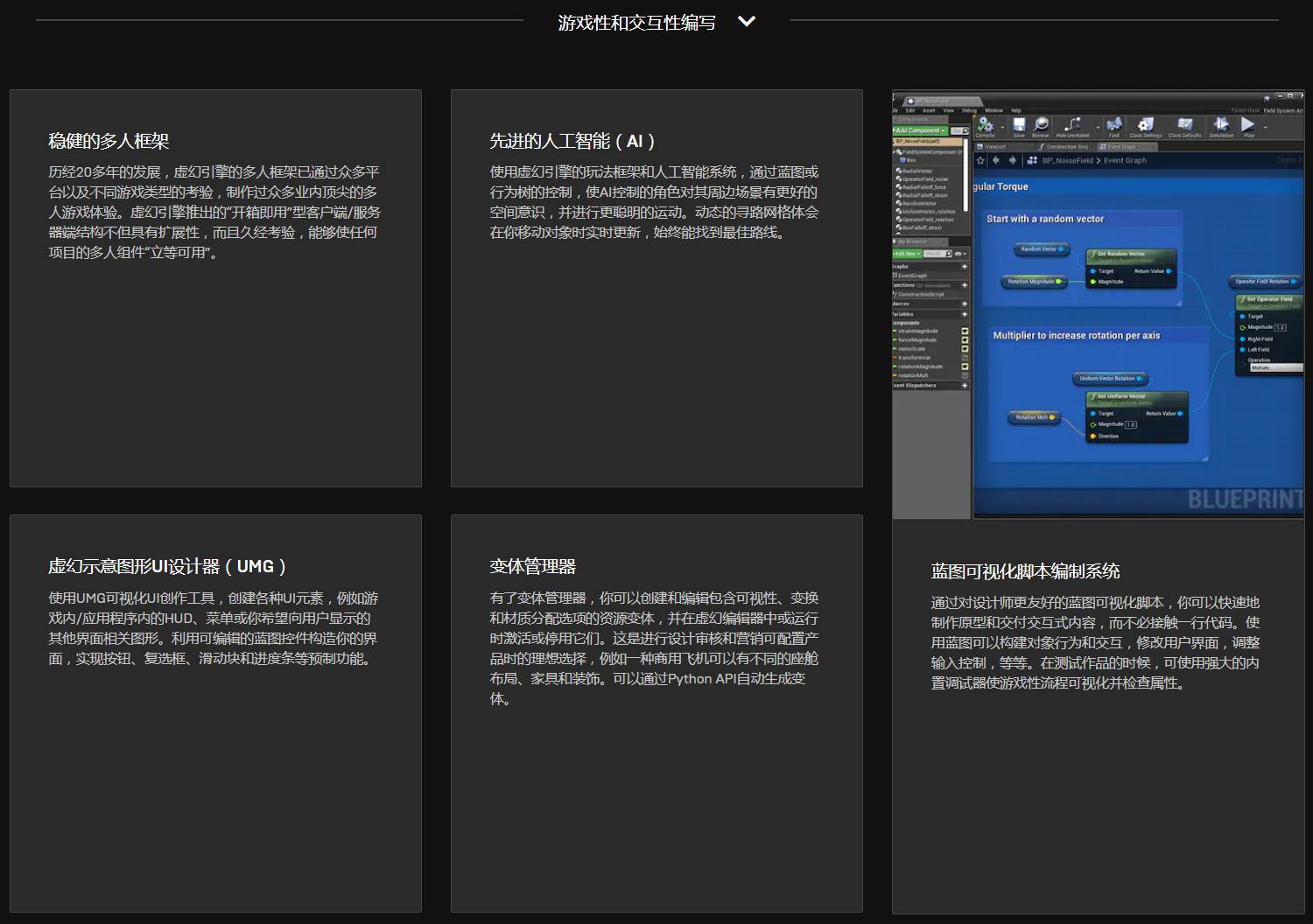Open Class Settings gear icon
The width and height of the screenshot is (1313, 924).
(1145, 125)
